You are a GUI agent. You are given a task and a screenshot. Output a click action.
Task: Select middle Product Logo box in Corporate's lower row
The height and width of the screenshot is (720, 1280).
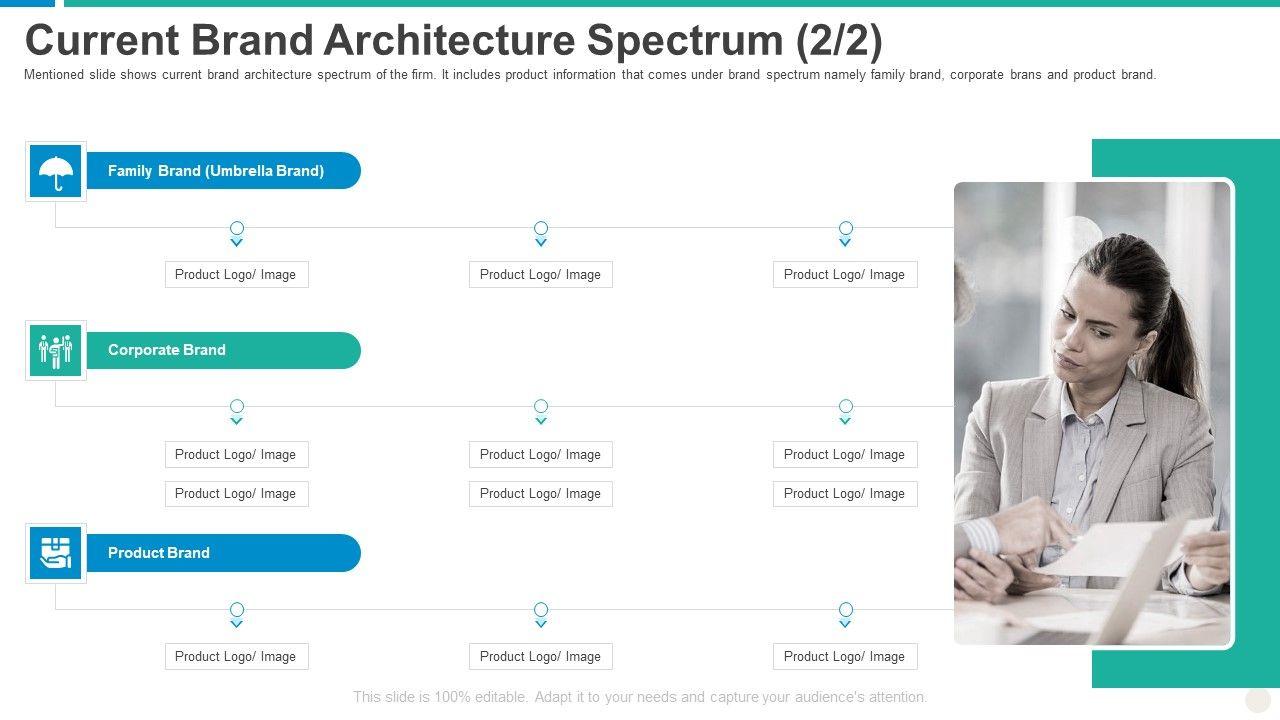541,494
